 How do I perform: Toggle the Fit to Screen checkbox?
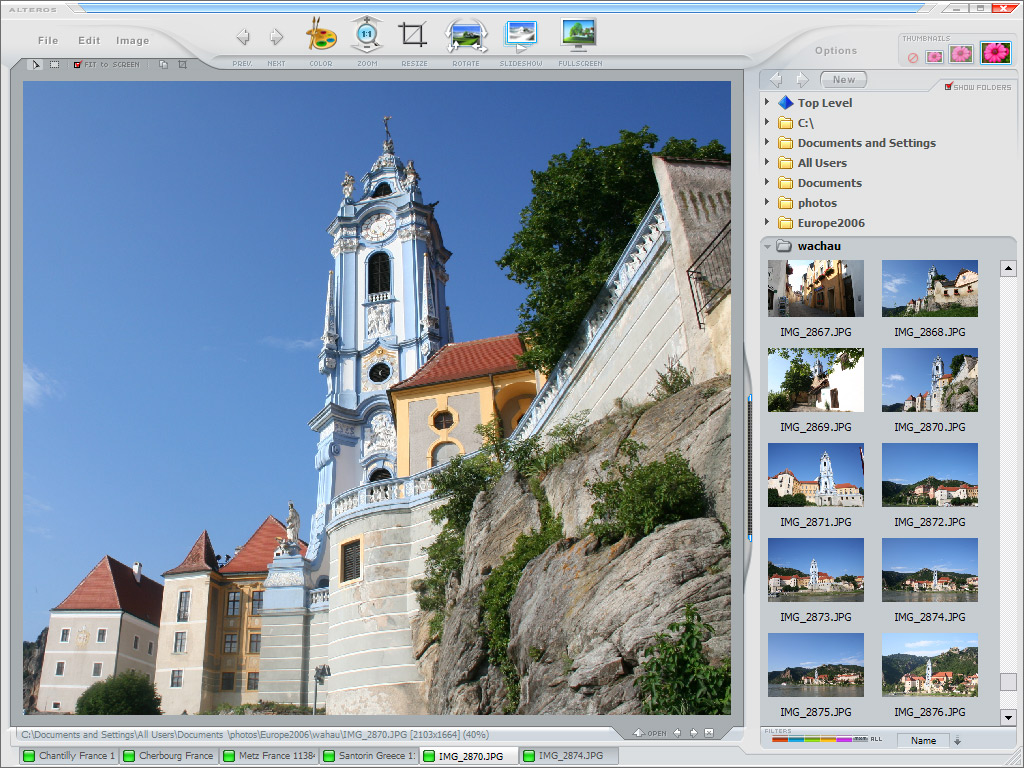pyautogui.click(x=78, y=65)
